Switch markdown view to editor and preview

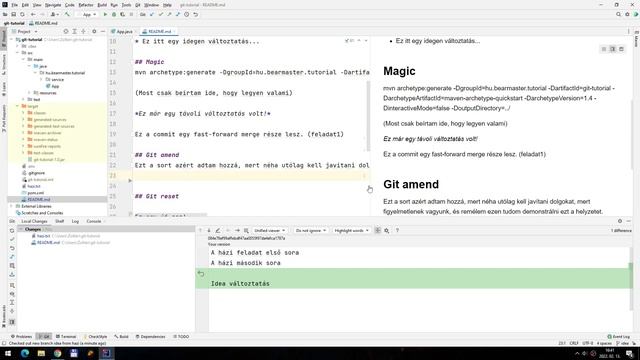coord(613,49)
